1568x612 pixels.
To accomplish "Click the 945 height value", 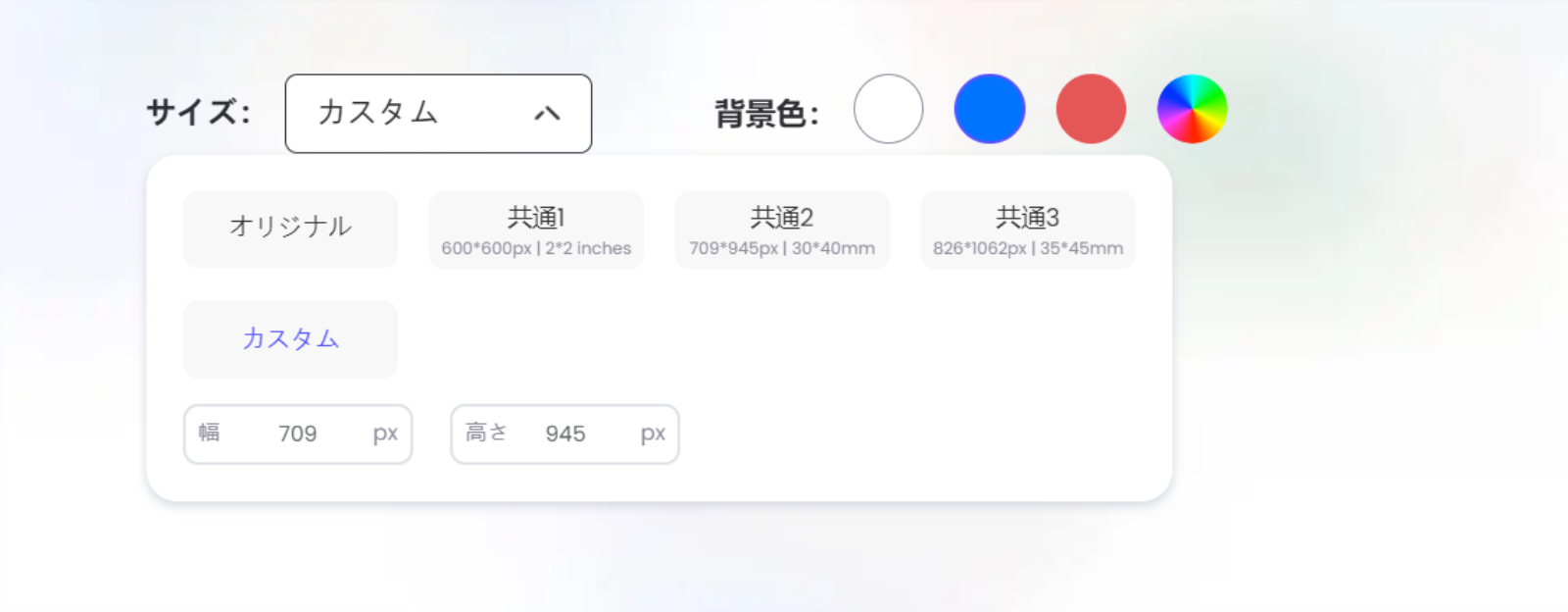I will tap(565, 433).
